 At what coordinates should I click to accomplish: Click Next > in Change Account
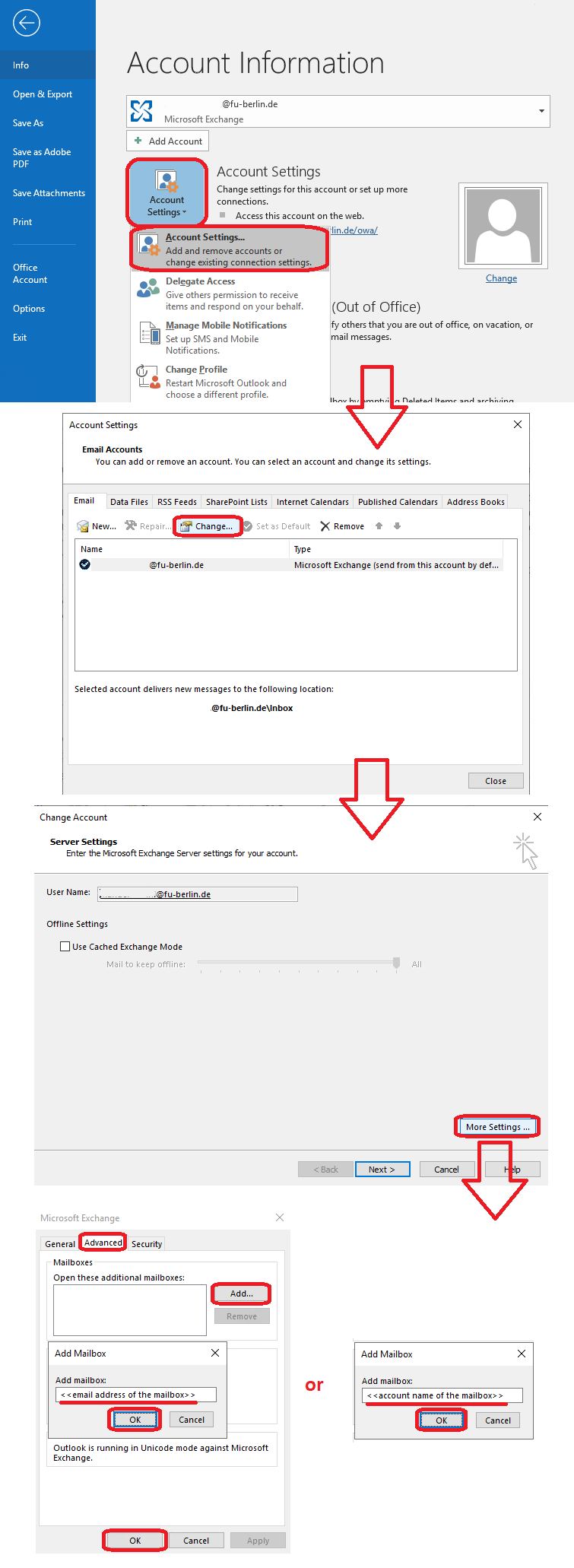[x=382, y=1170]
